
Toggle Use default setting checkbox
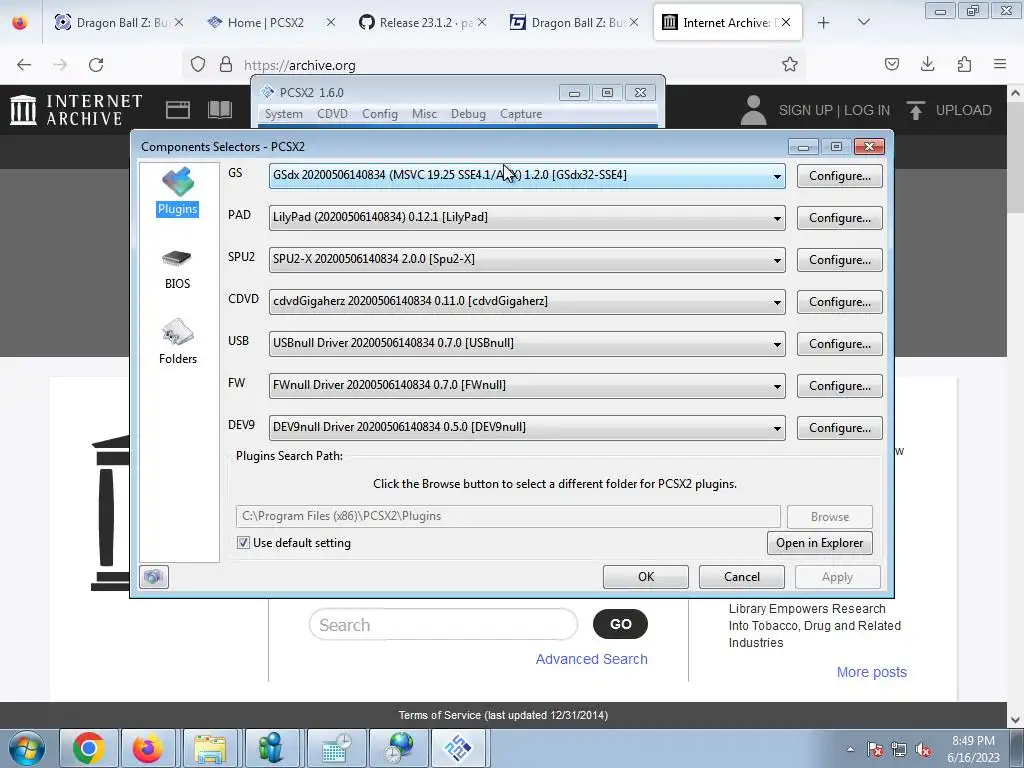(243, 543)
